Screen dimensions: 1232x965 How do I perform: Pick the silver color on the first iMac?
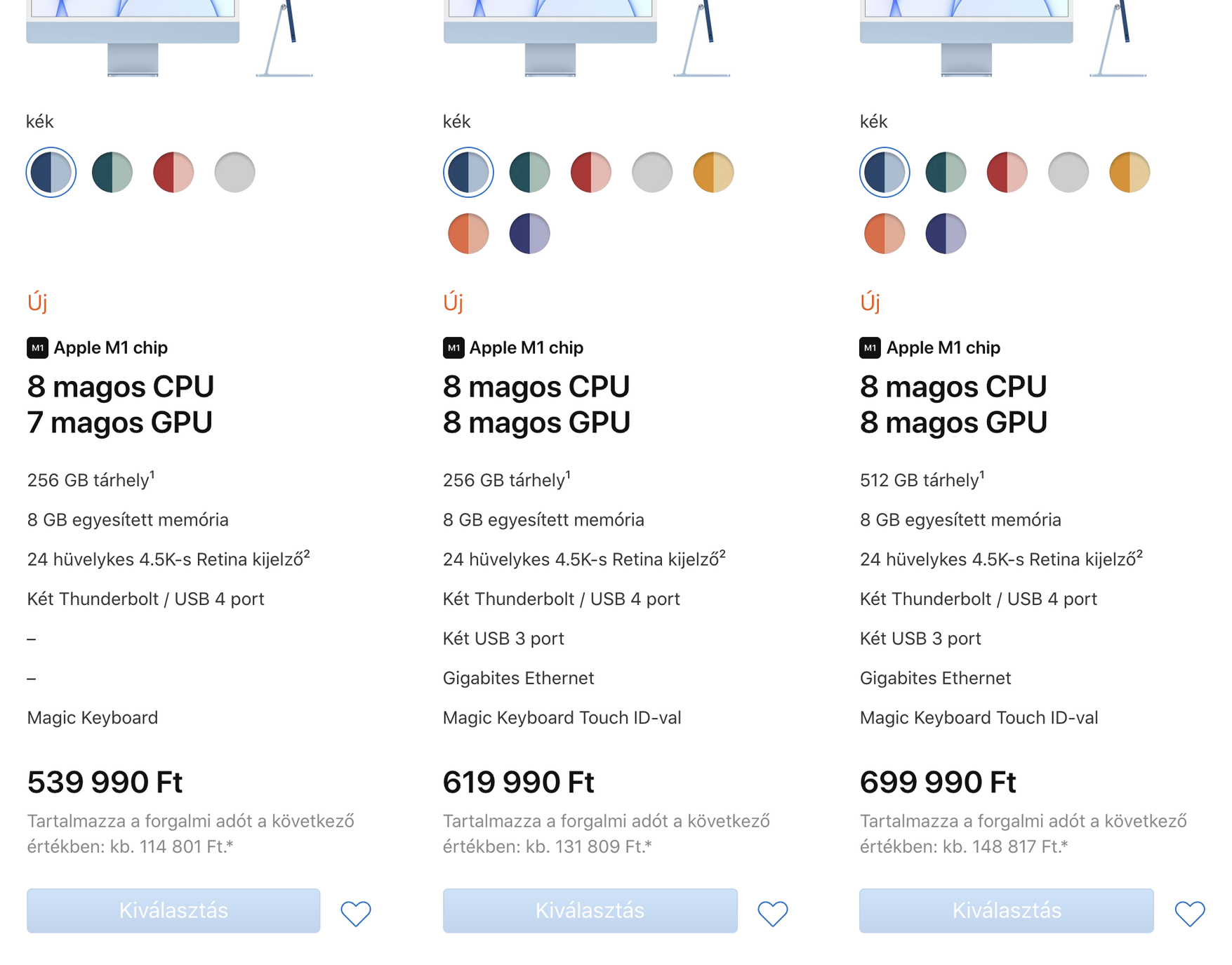pos(234,173)
